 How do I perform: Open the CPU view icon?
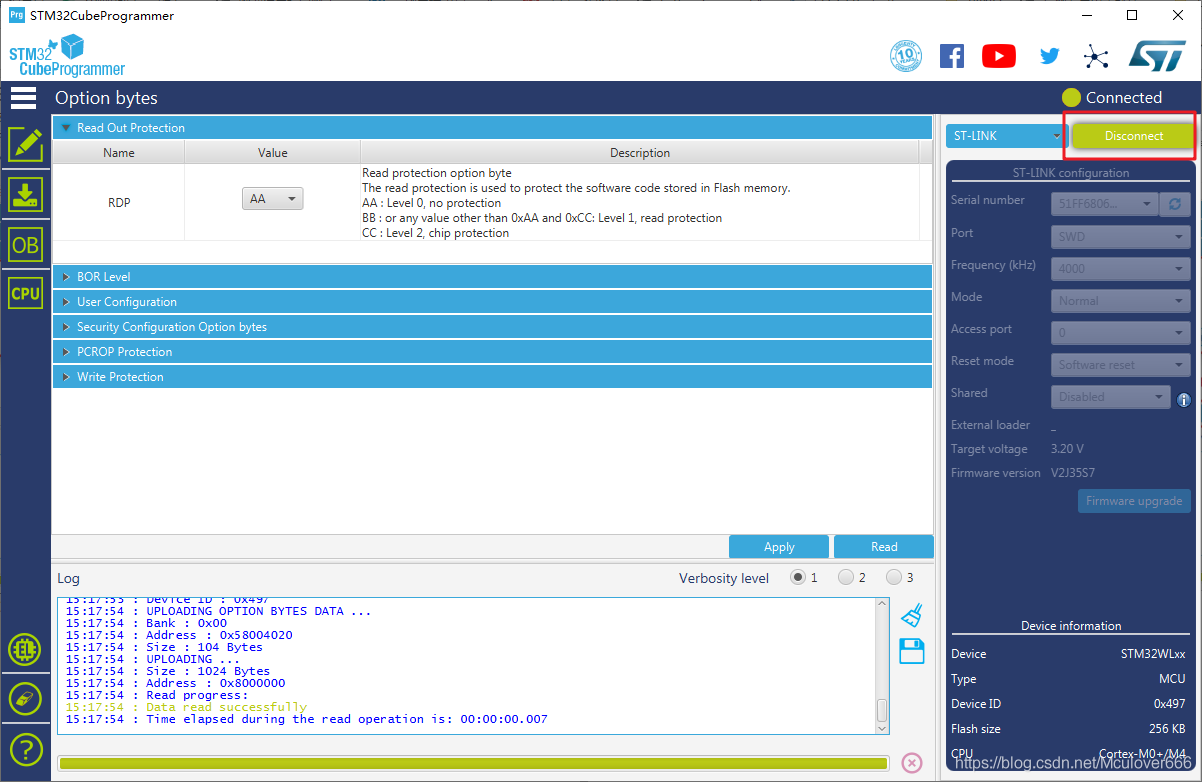pos(25,293)
